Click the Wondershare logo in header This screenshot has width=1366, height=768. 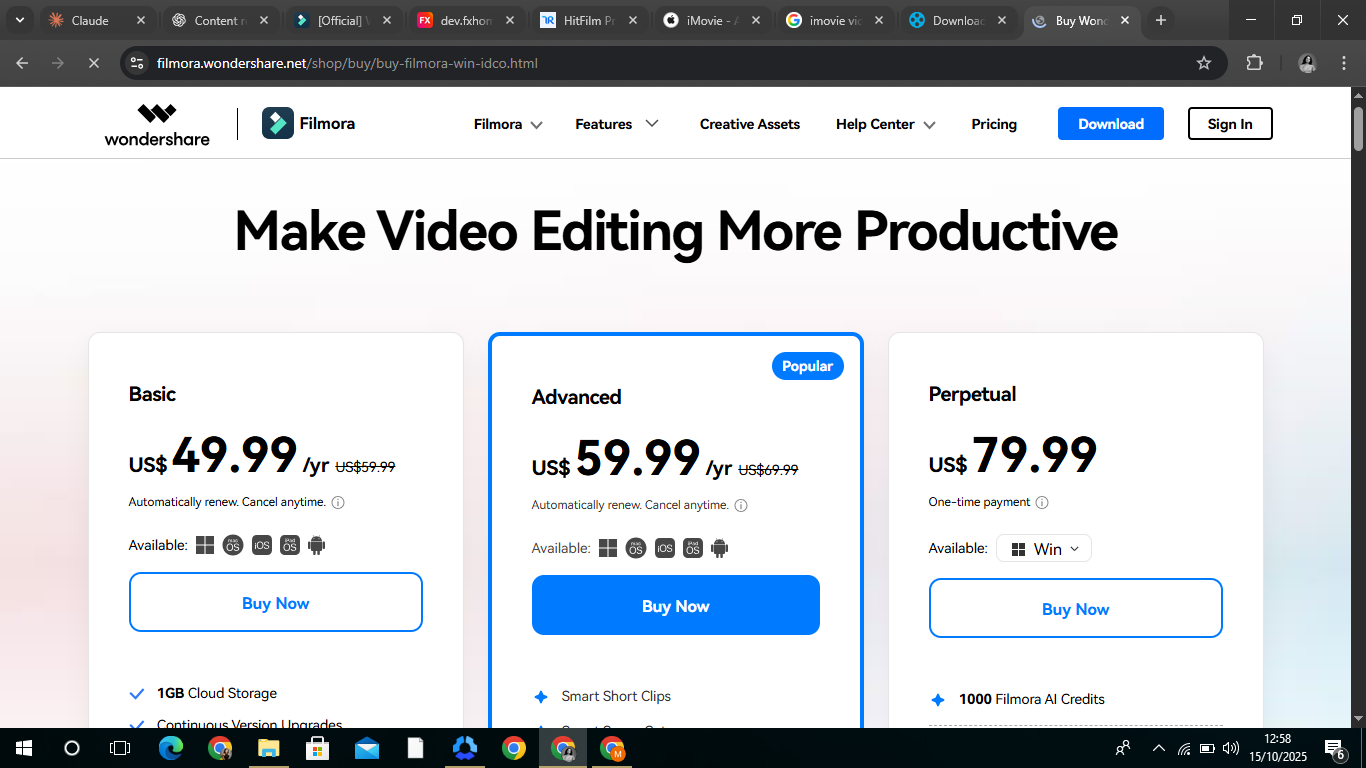coord(157,124)
